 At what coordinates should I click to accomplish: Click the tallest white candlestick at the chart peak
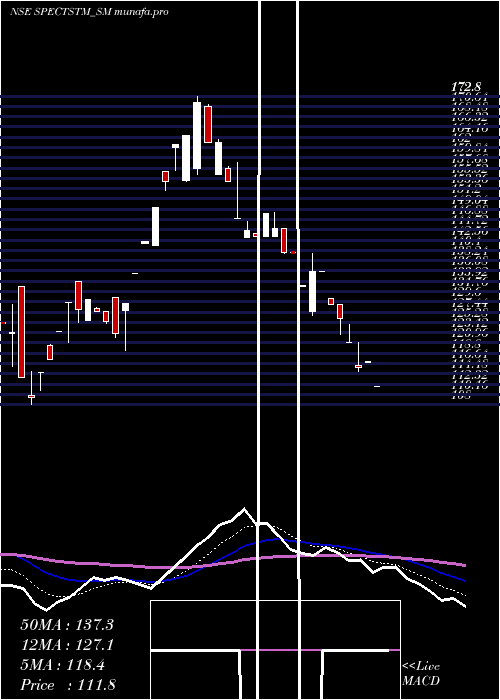(197, 135)
